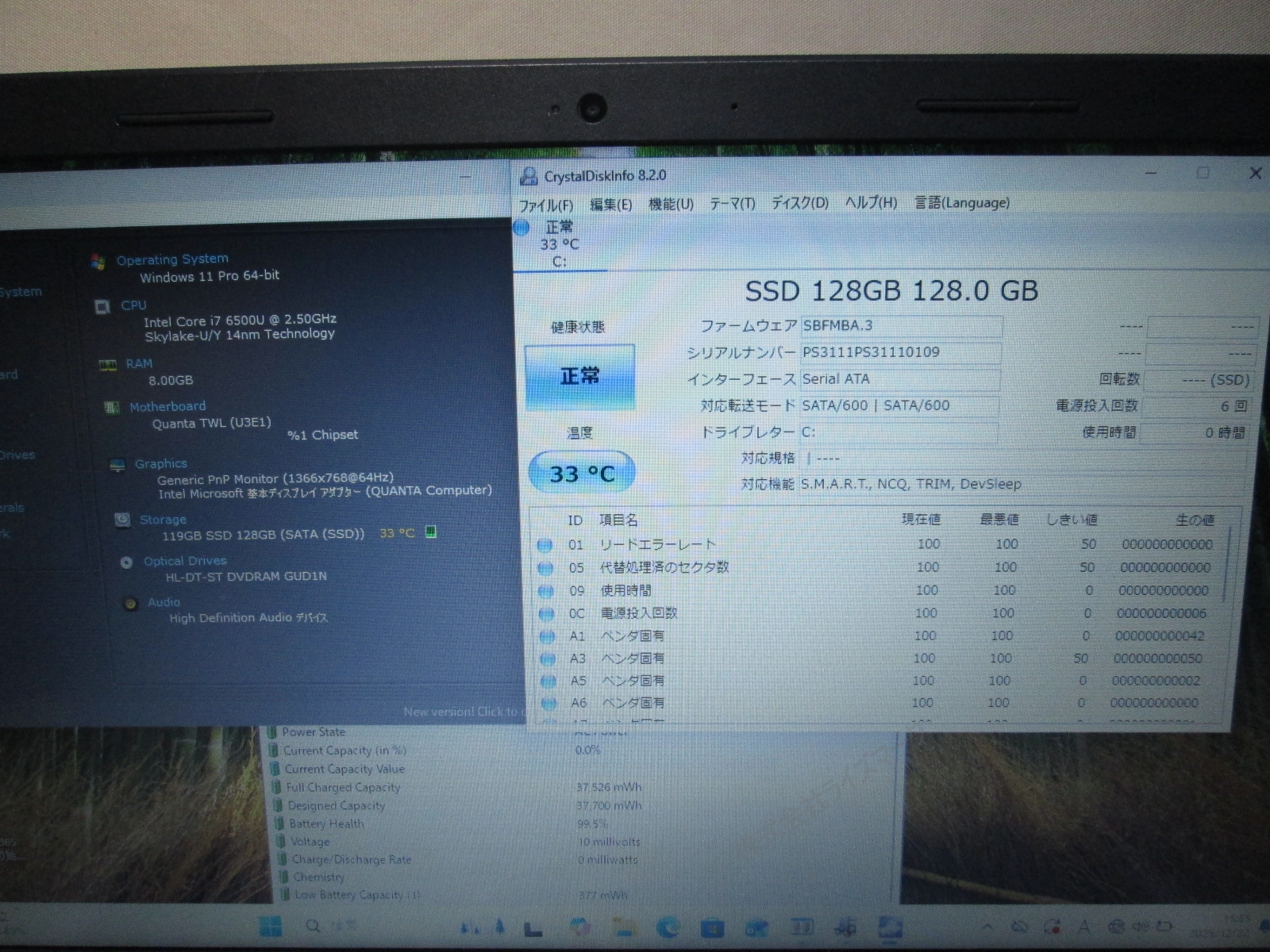This screenshot has width=1270, height=952.
Task: Open the ファイル(F) menu in CrystalDiskInfo
Action: tap(545, 205)
